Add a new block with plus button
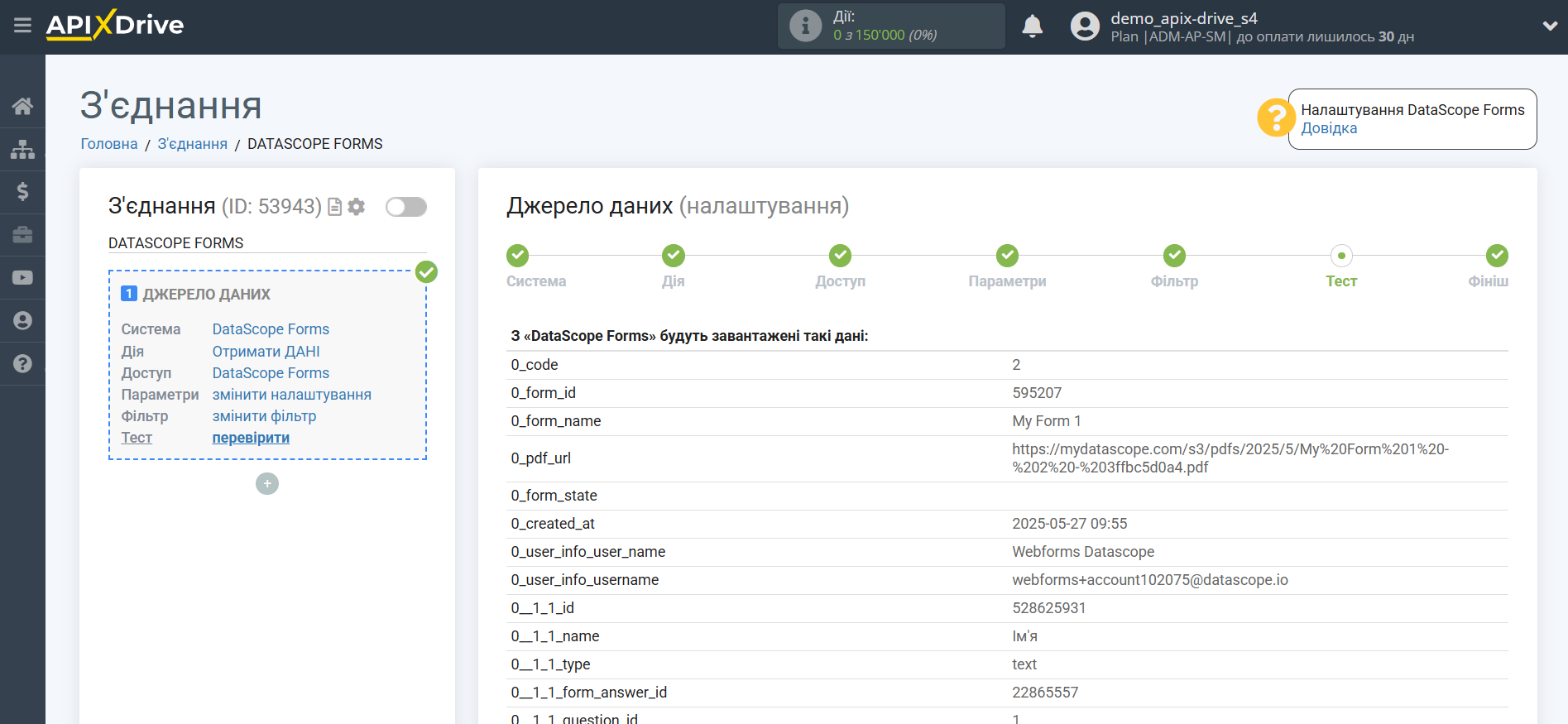The height and width of the screenshot is (724, 1568). pos(267,484)
